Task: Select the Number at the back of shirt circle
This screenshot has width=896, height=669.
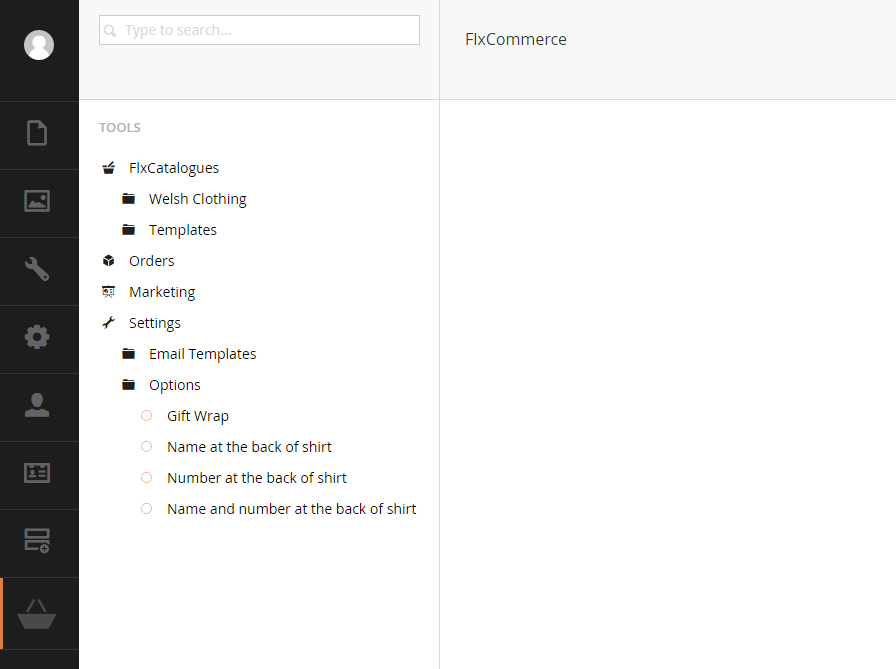Action: click(x=146, y=478)
